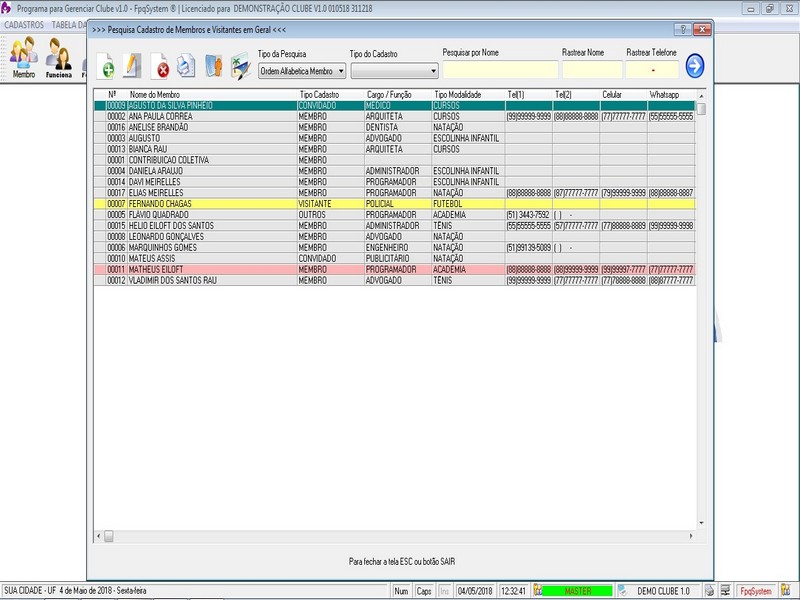Click the network computer icon in status bar

click(x=726, y=591)
